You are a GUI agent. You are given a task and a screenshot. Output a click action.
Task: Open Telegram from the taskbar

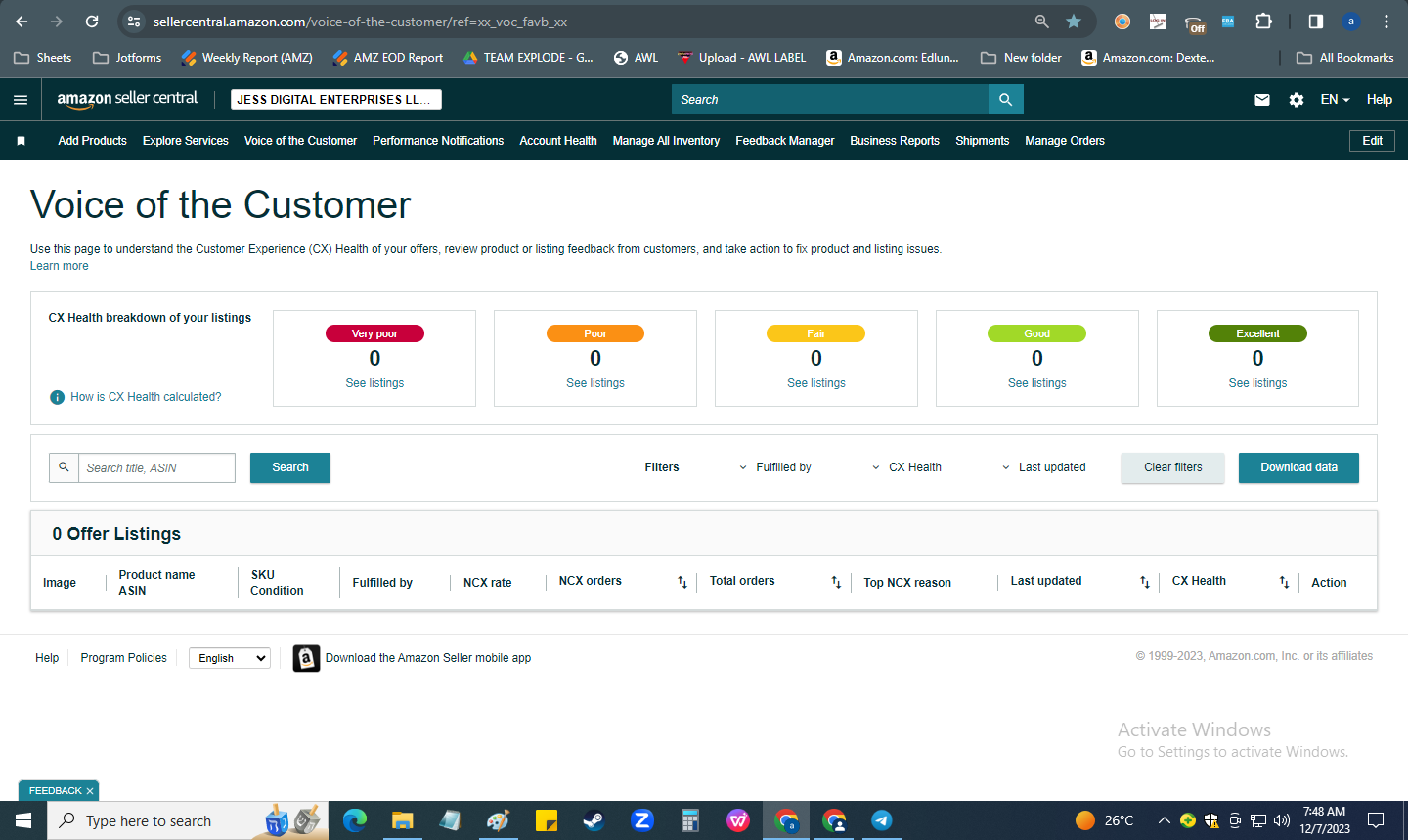[x=881, y=820]
